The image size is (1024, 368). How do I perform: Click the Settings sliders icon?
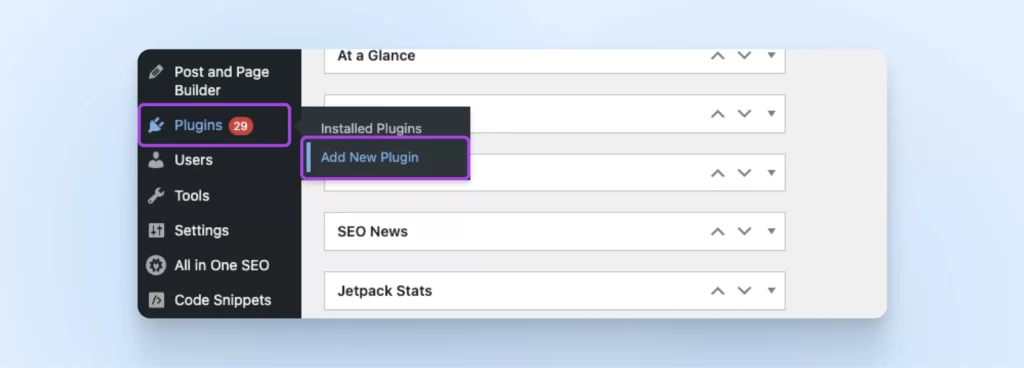[156, 230]
